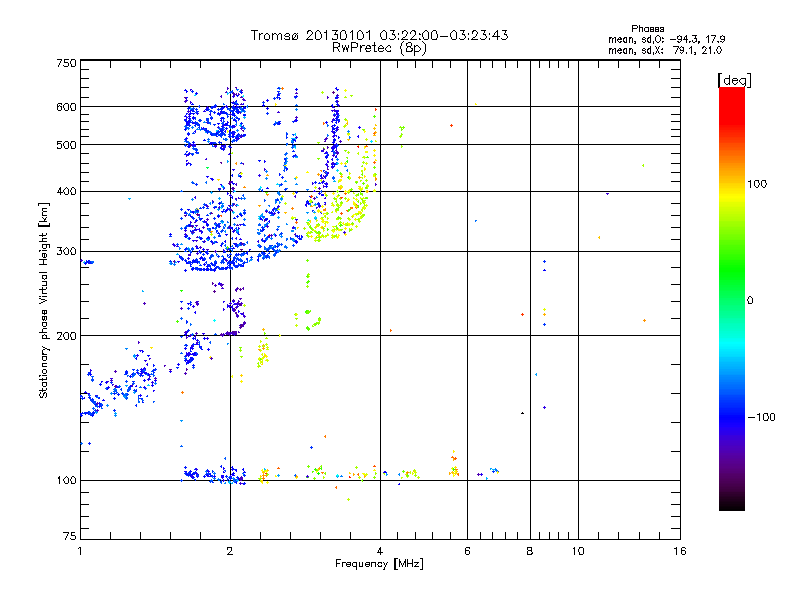Screen dimensions: 800x600
Task: Click the y-axis tick value '500'
Action: point(66,145)
